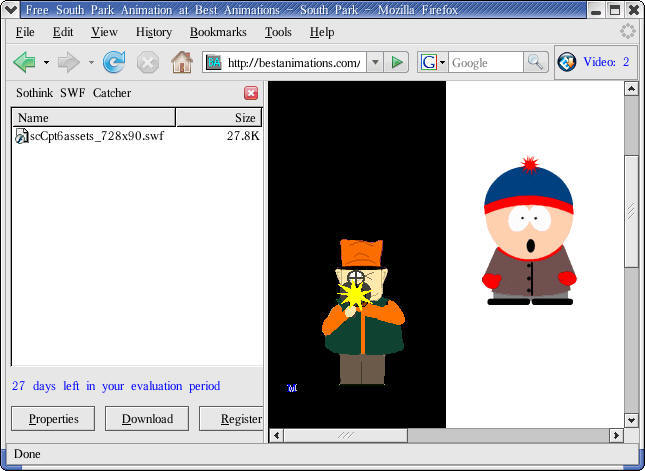
Task: Click the horizontal scrollbar left arrow
Action: (276, 436)
